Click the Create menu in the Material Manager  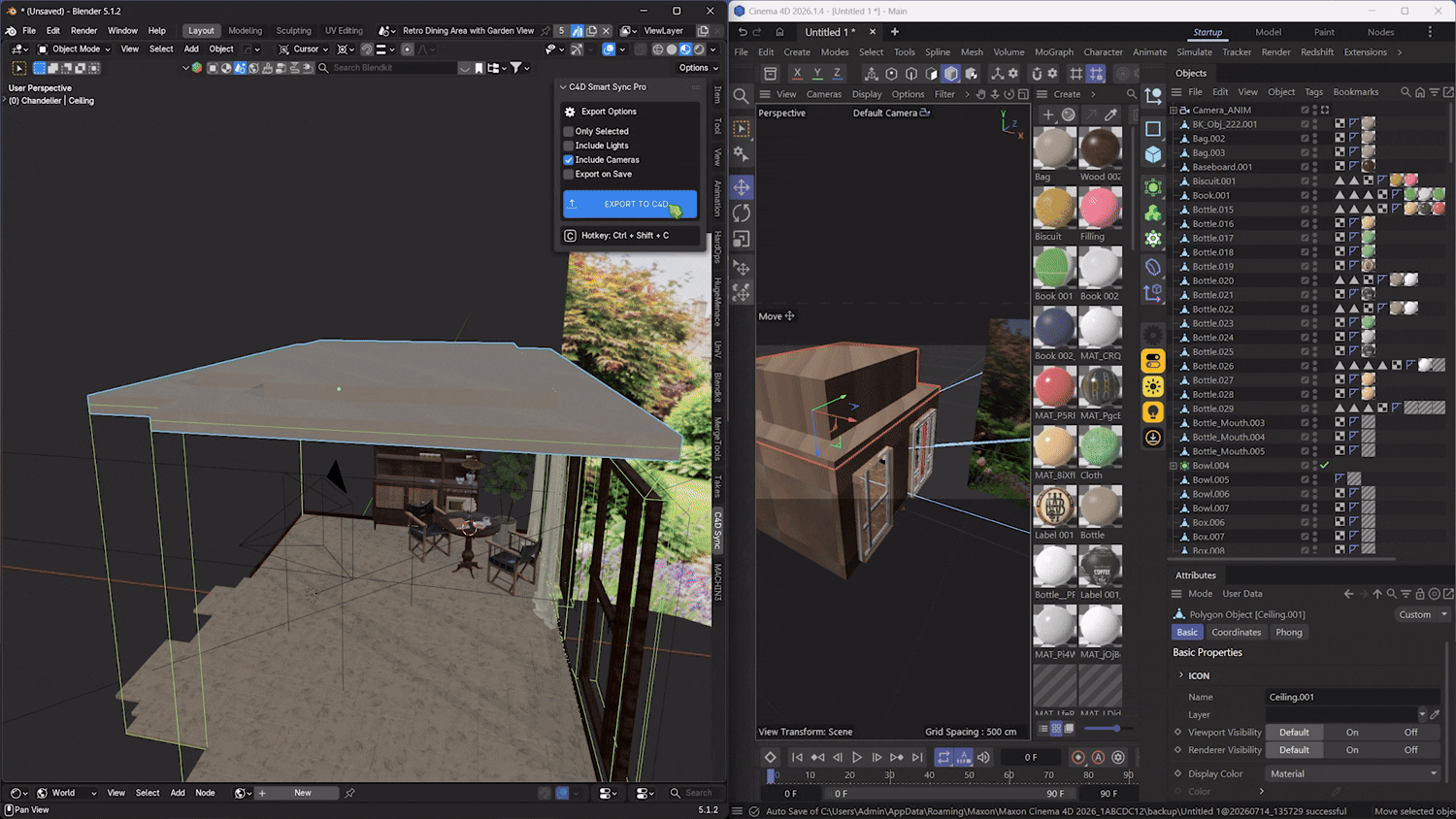[1067, 94]
